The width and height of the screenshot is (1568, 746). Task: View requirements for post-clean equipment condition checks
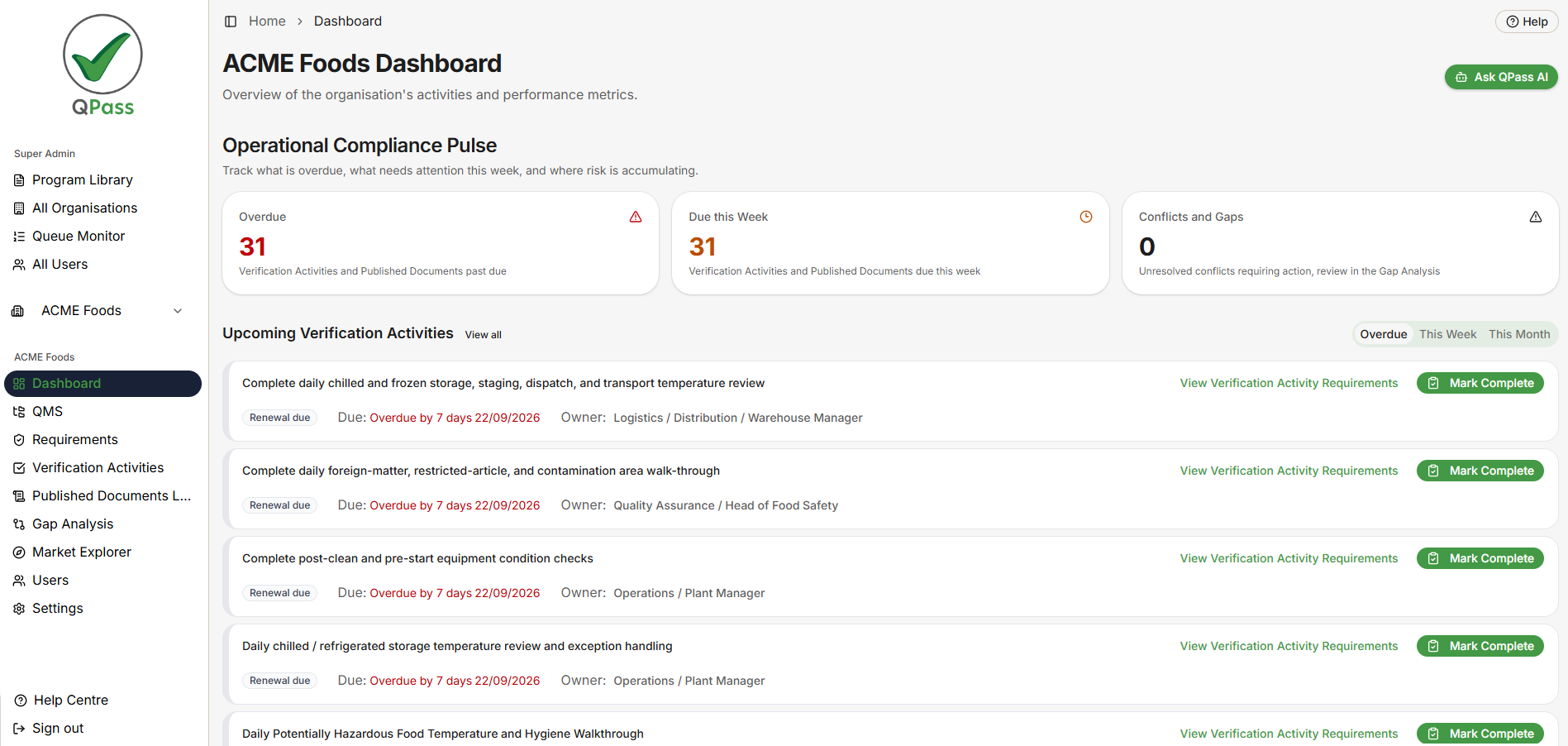point(1289,558)
